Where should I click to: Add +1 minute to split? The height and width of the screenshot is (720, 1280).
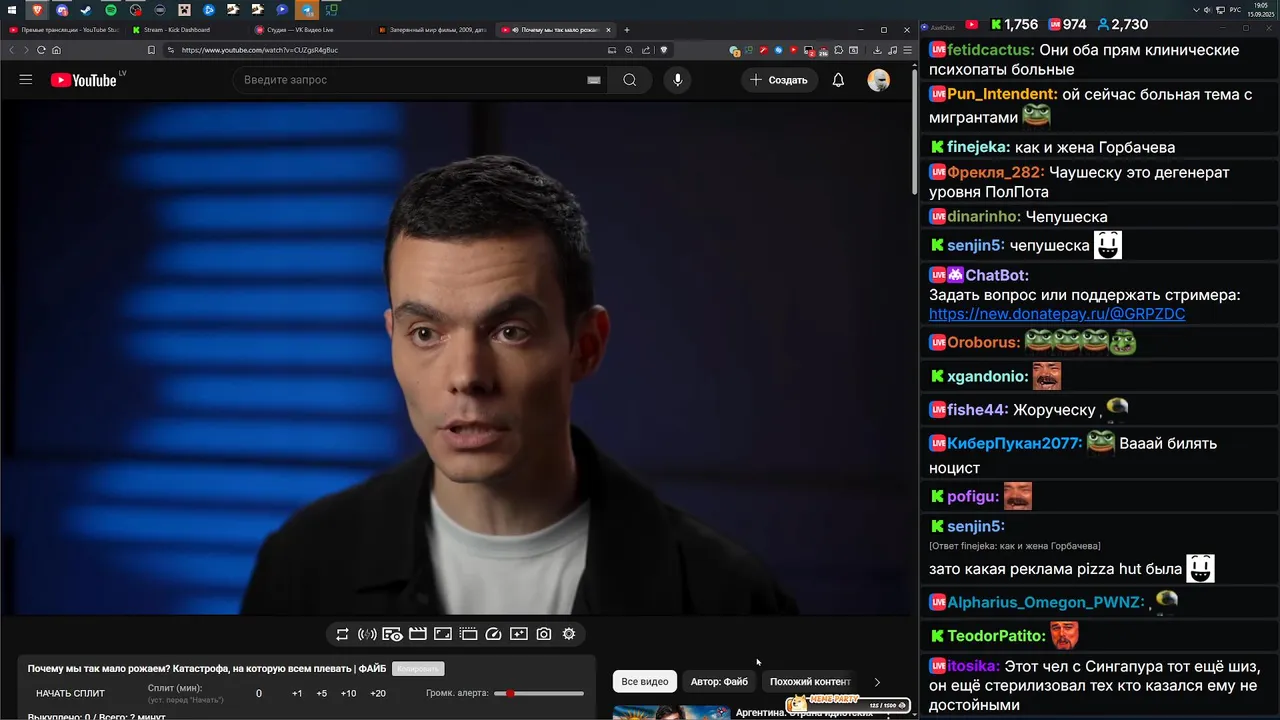pos(297,693)
